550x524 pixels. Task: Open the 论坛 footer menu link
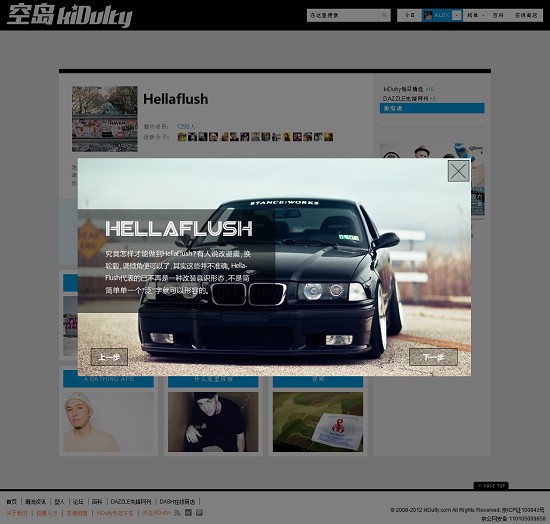point(78,502)
